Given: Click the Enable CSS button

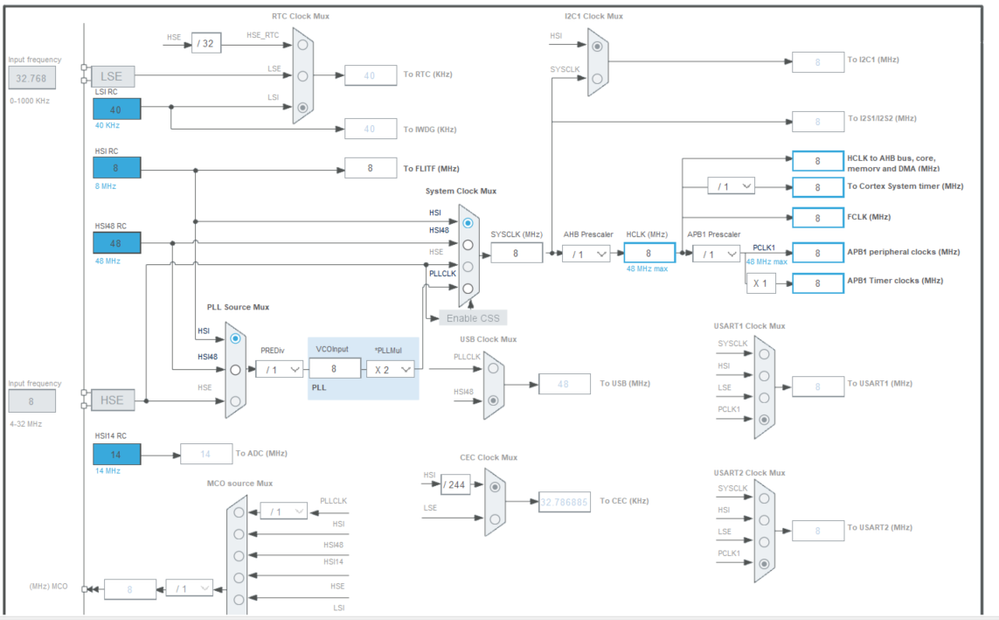Looking at the screenshot, I should (x=473, y=318).
